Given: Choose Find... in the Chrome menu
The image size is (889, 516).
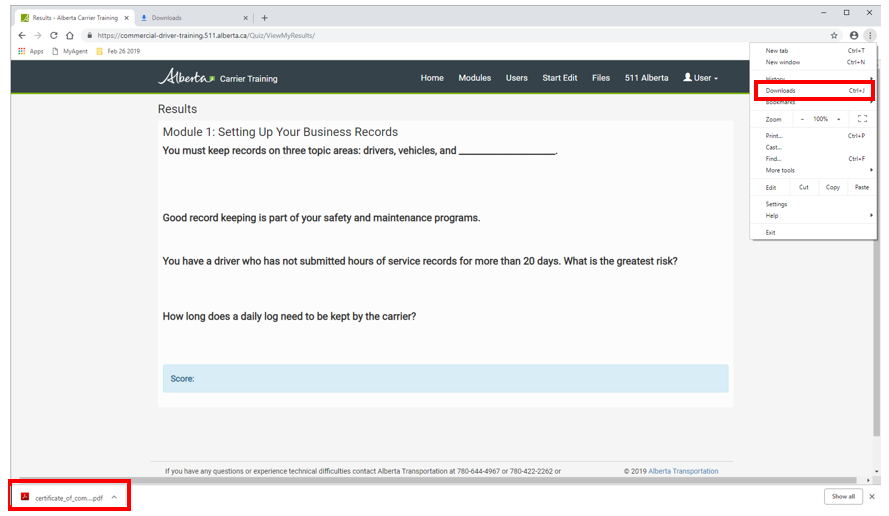Looking at the screenshot, I should click(x=814, y=158).
